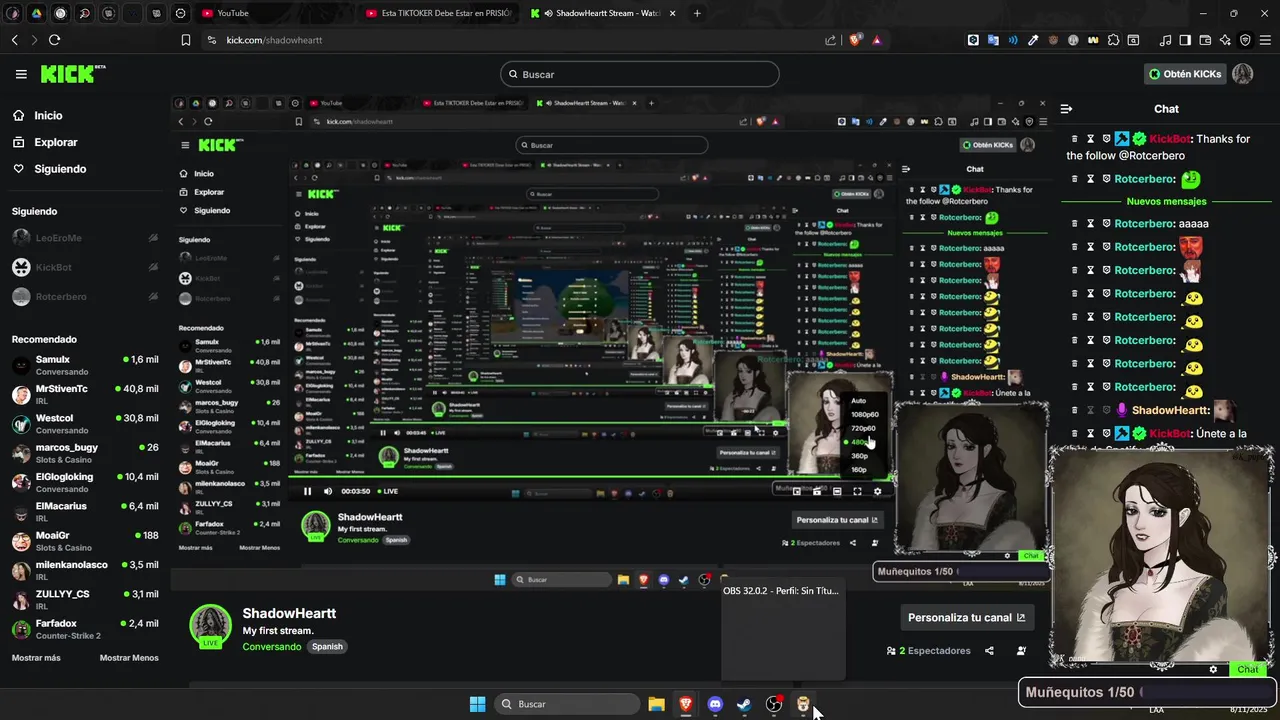Image resolution: width=1280 pixels, height=720 pixels.
Task: Open marcos_bugy Slots & Casino channel
Action: tap(85, 453)
